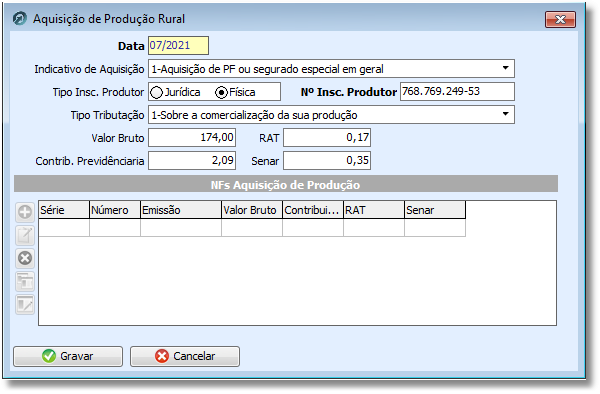The width and height of the screenshot is (600, 394).
Task: Click the RAT input field
Action: pyautogui.click(x=327, y=137)
